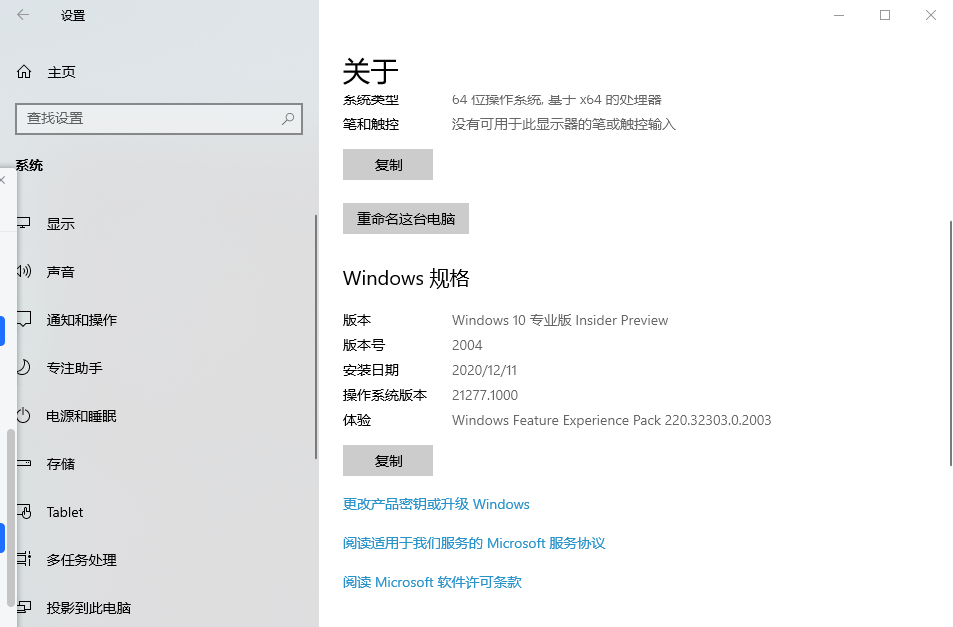Image resolution: width=953 pixels, height=627 pixels.
Task: Click the house icon beside 主页
Action: (x=24, y=72)
